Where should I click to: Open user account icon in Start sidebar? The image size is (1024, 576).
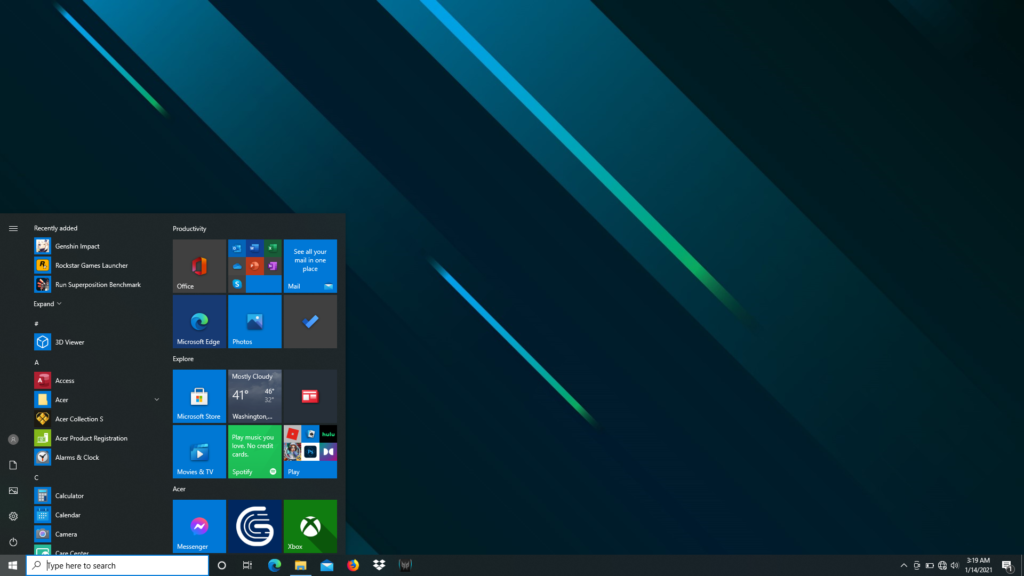point(13,440)
